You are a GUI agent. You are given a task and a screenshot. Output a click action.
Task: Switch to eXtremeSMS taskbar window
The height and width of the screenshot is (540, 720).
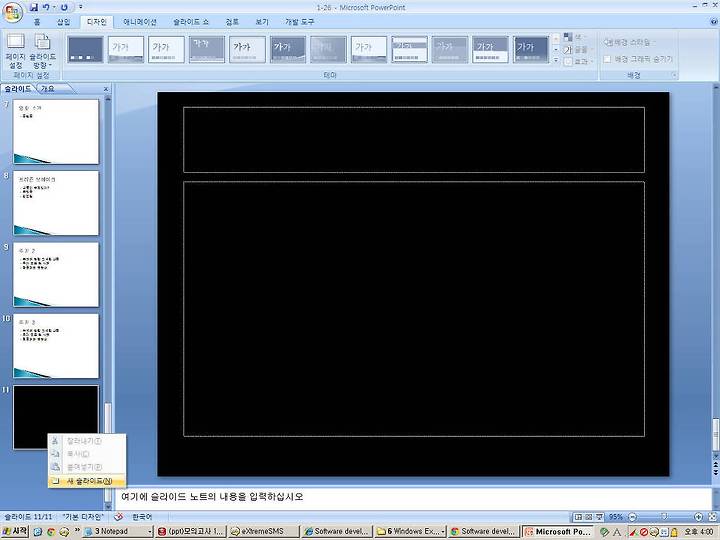(x=263, y=531)
